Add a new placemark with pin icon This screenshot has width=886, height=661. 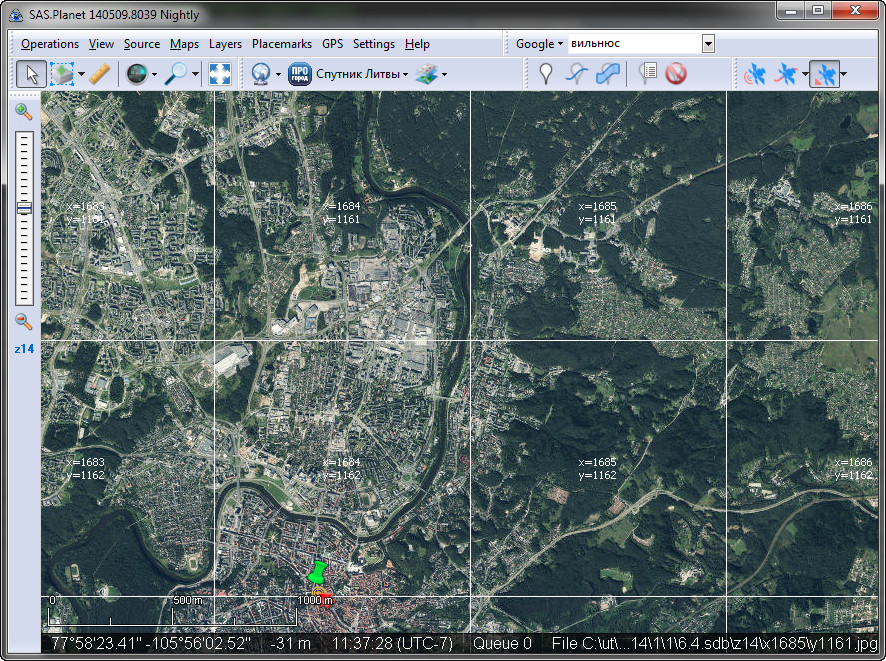tap(545, 74)
